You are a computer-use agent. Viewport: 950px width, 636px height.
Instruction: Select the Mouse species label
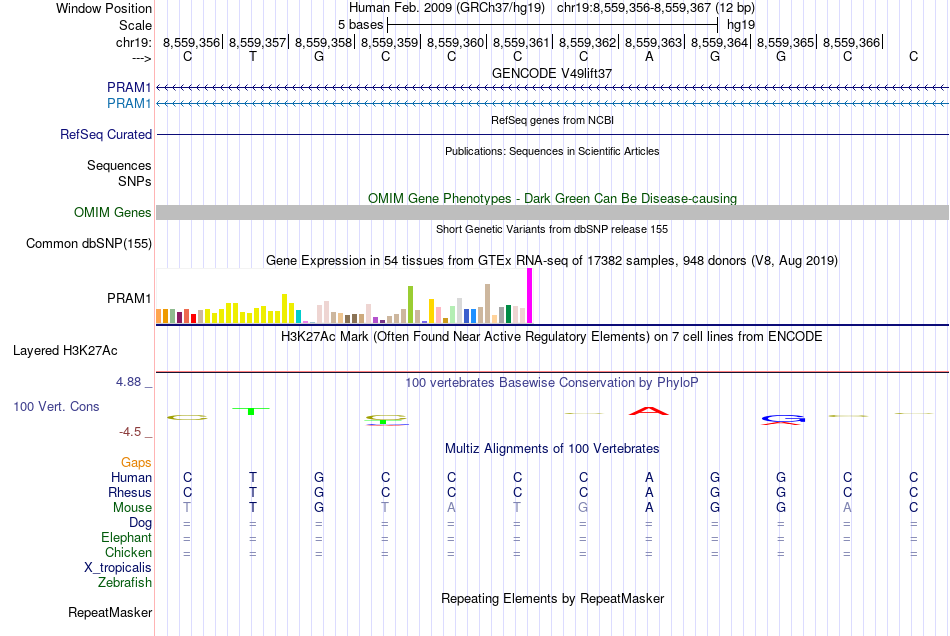[x=132, y=508]
